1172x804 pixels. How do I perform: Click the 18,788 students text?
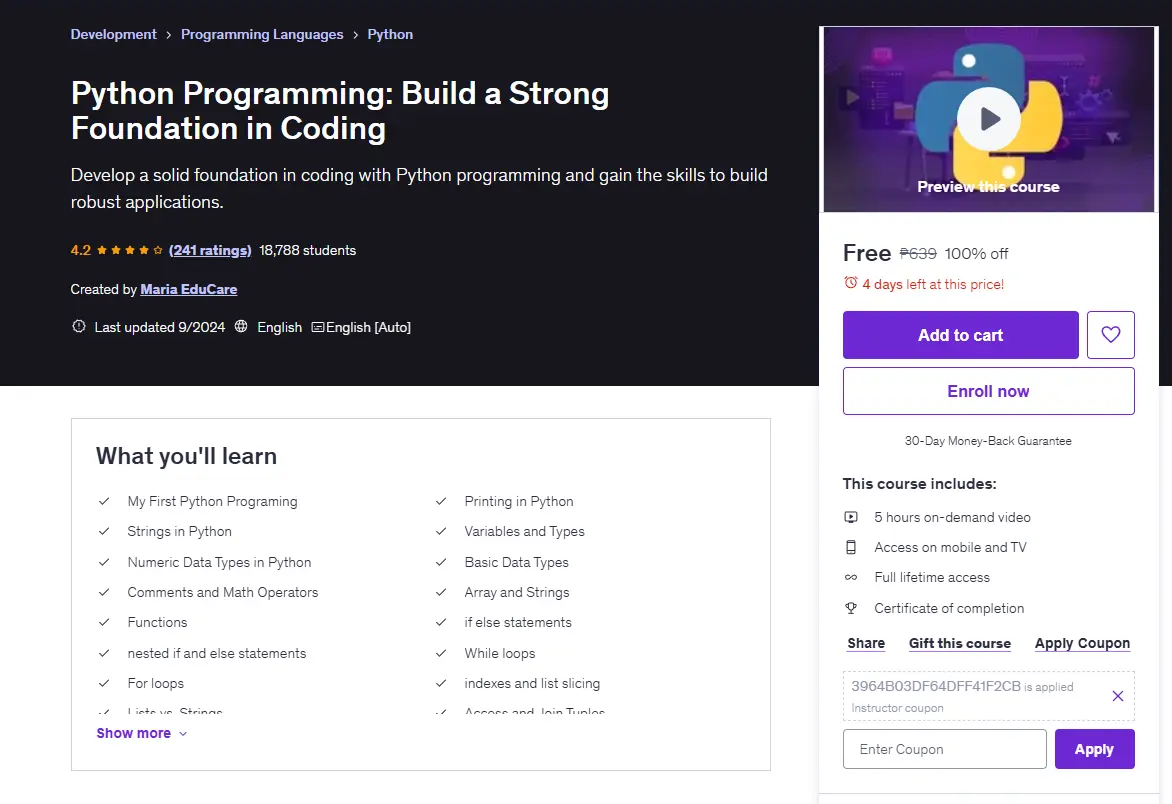pos(307,250)
